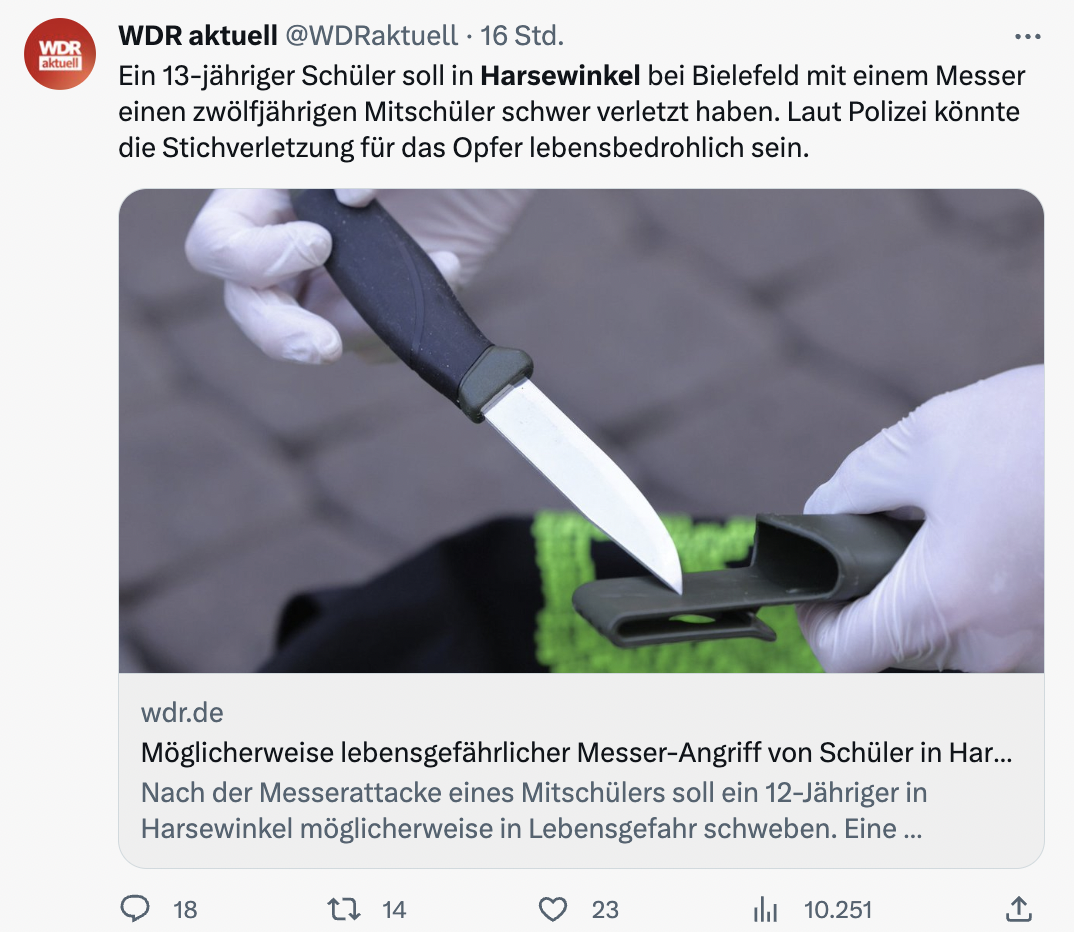This screenshot has height=932, width=1074.
Task: Open the Messer-Angriff article headline
Action: pyautogui.click(x=576, y=753)
